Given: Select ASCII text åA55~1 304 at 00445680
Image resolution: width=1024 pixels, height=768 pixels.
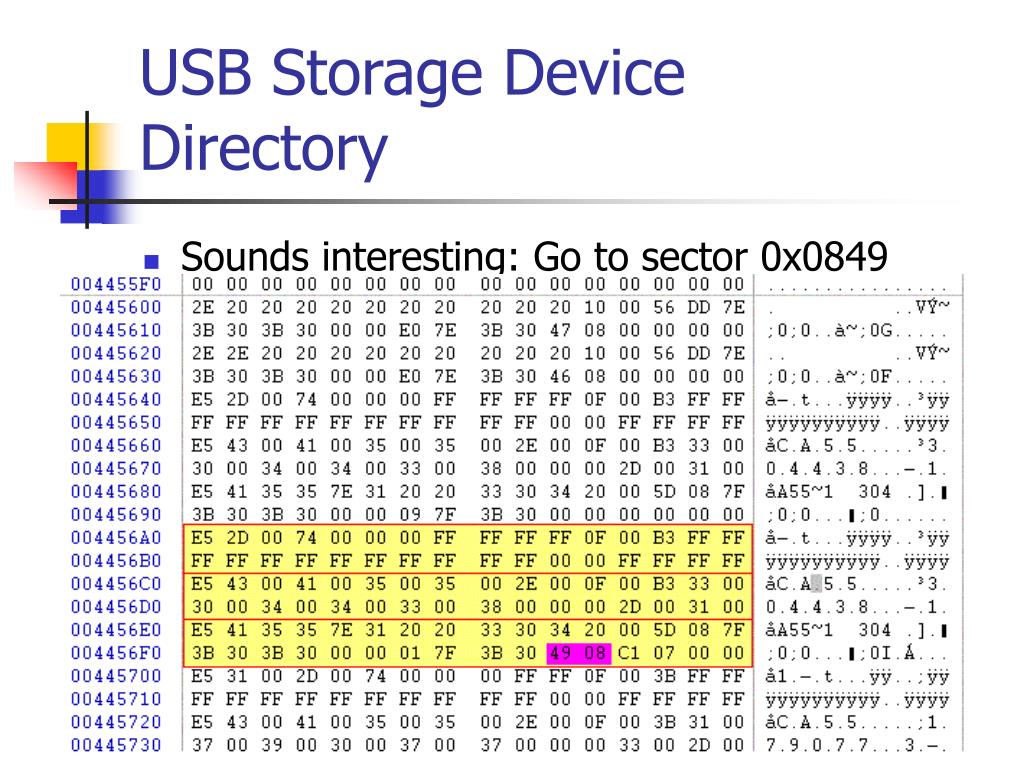Looking at the screenshot, I should 828,492.
